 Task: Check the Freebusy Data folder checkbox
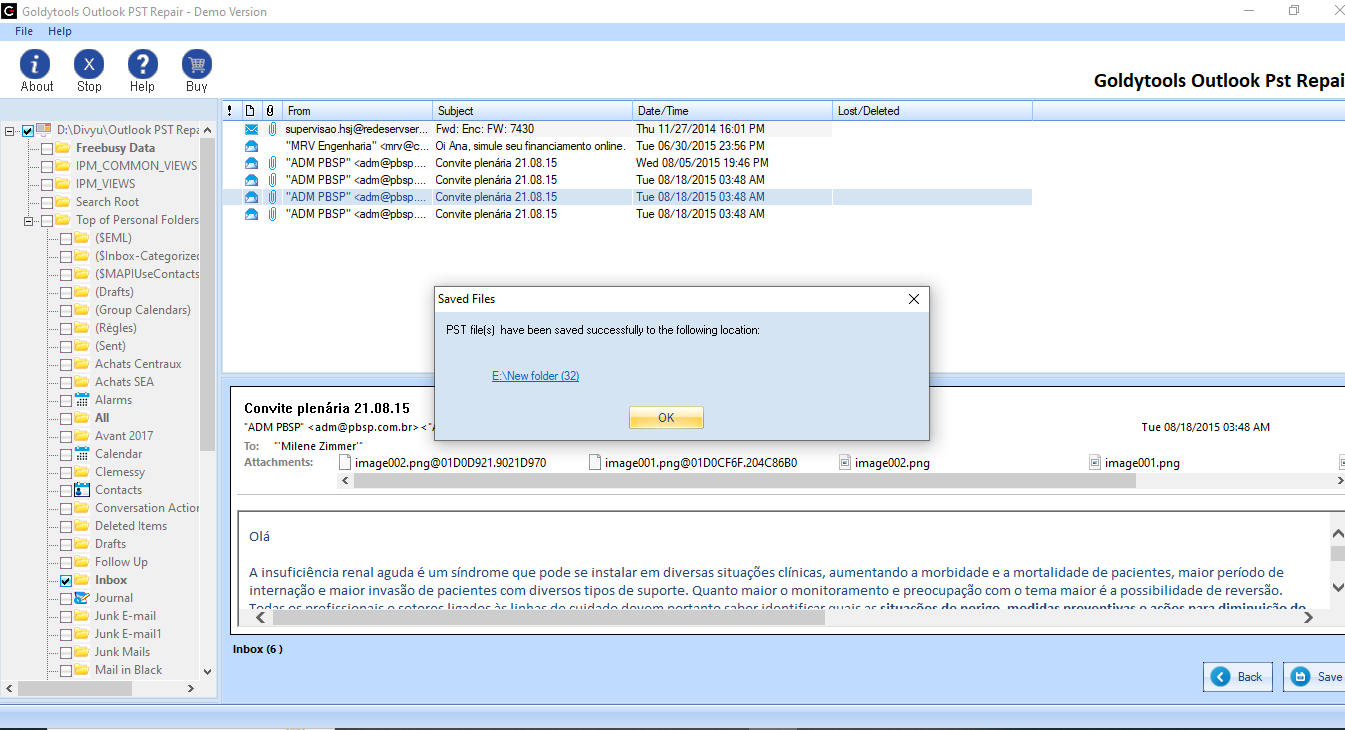(x=47, y=148)
